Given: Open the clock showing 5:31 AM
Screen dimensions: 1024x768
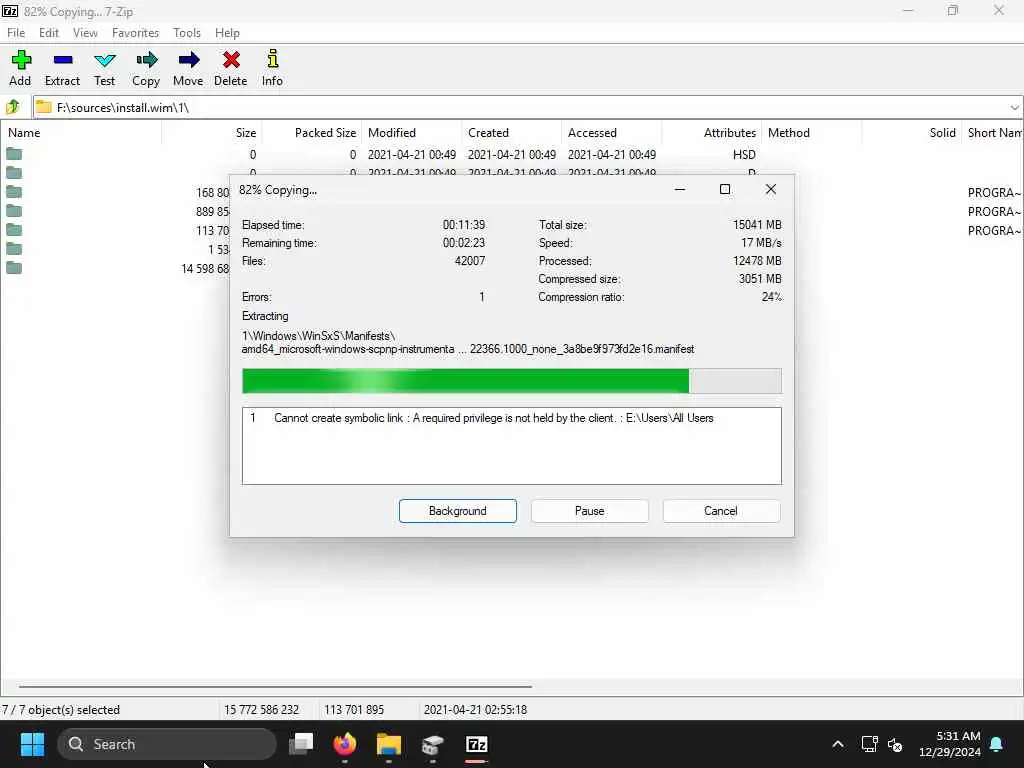Looking at the screenshot, I should (x=950, y=744).
